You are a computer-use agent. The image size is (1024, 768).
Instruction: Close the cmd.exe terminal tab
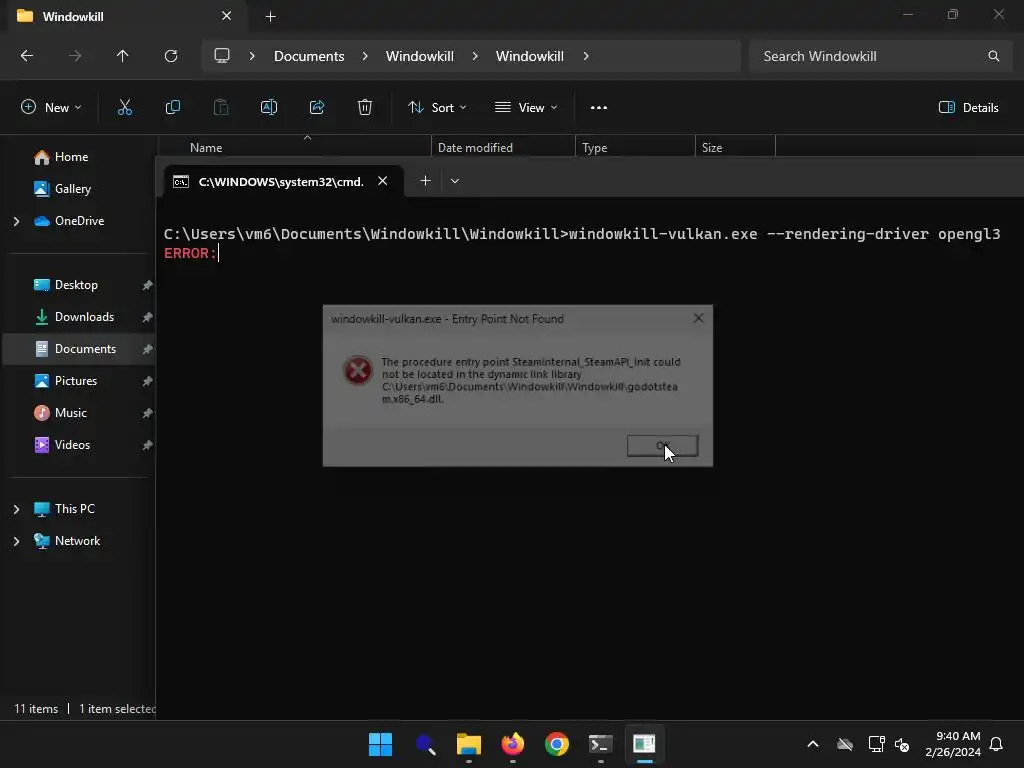click(x=383, y=181)
